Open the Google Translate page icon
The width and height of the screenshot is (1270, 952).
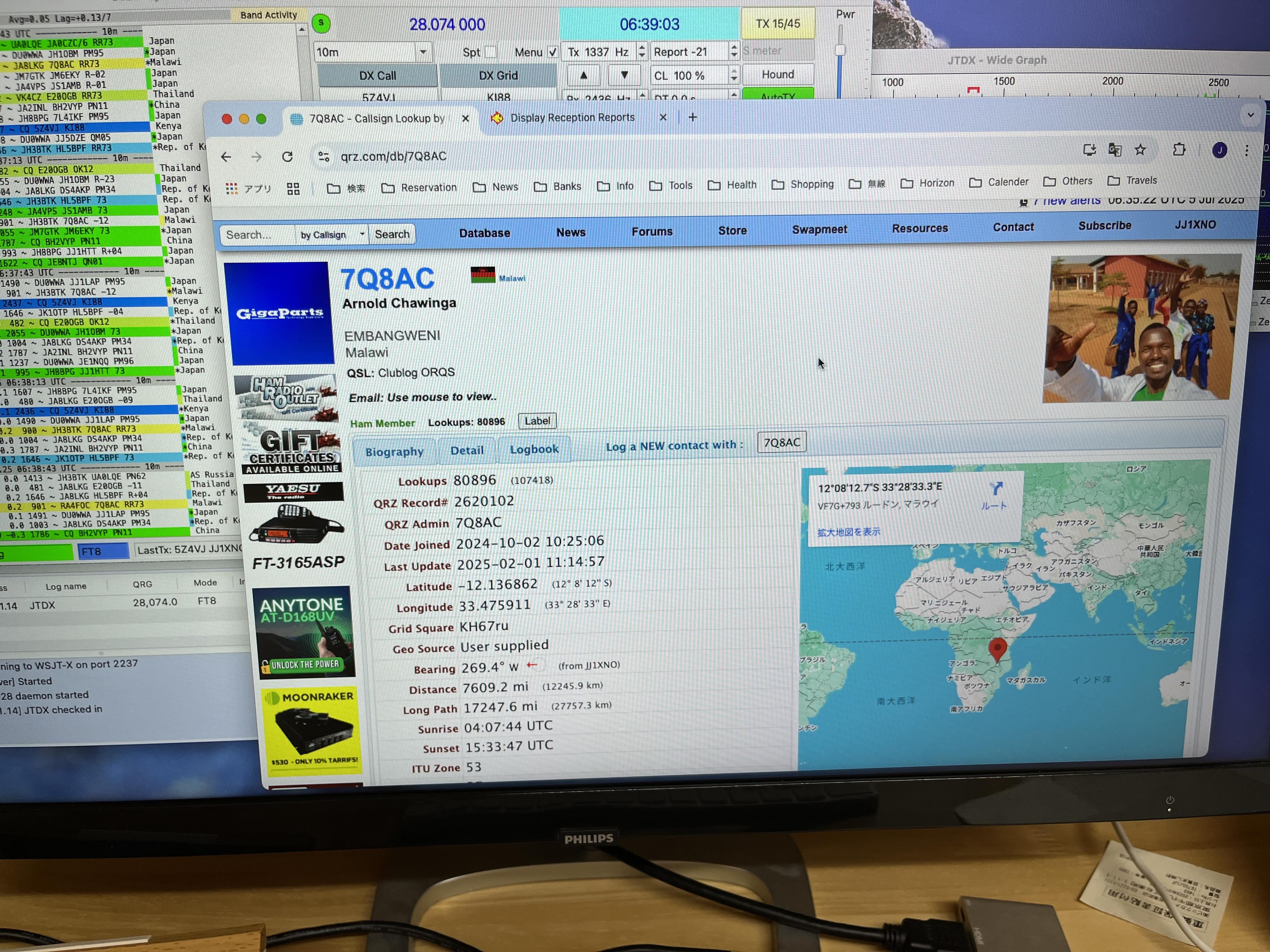point(1115,150)
